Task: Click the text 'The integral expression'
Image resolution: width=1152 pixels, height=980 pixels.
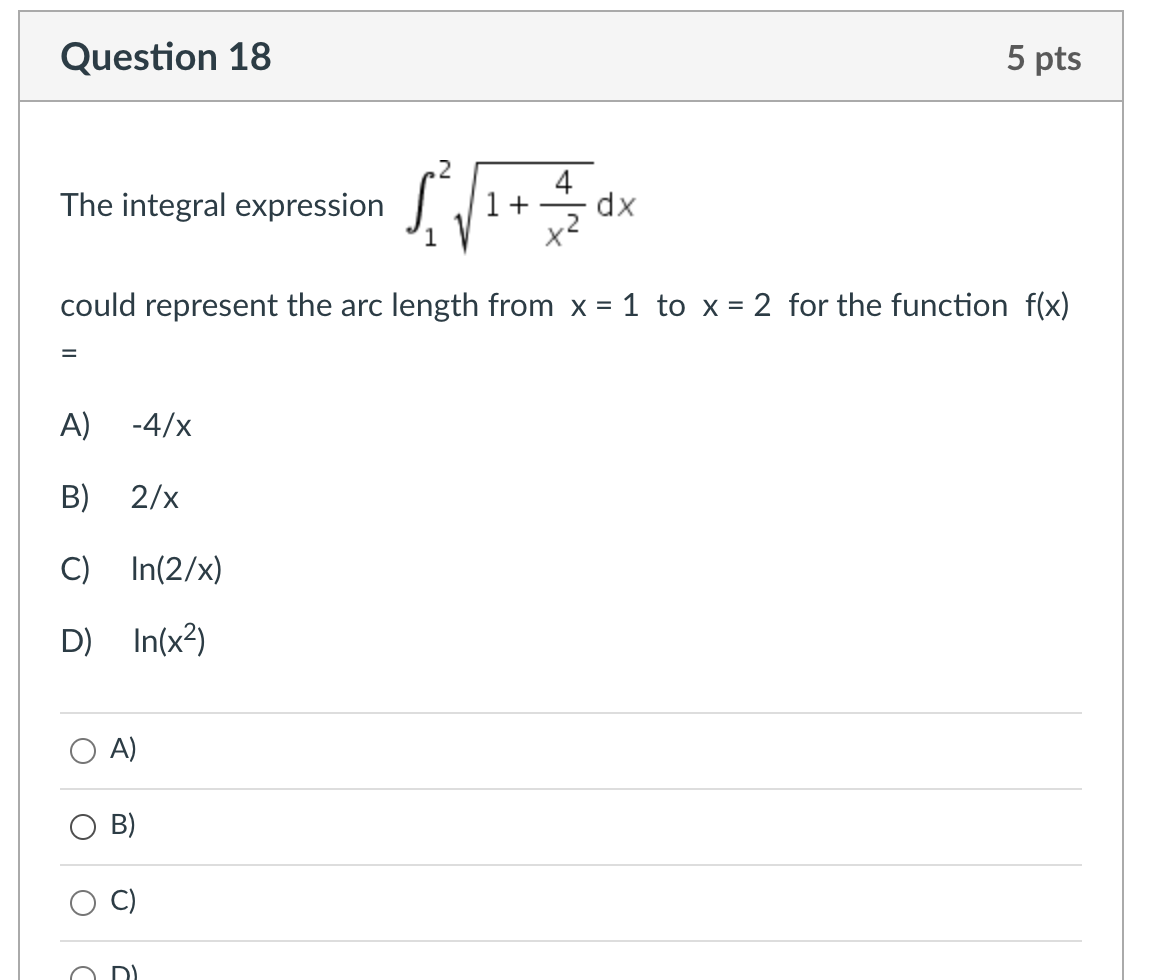Action: pyautogui.click(x=222, y=206)
